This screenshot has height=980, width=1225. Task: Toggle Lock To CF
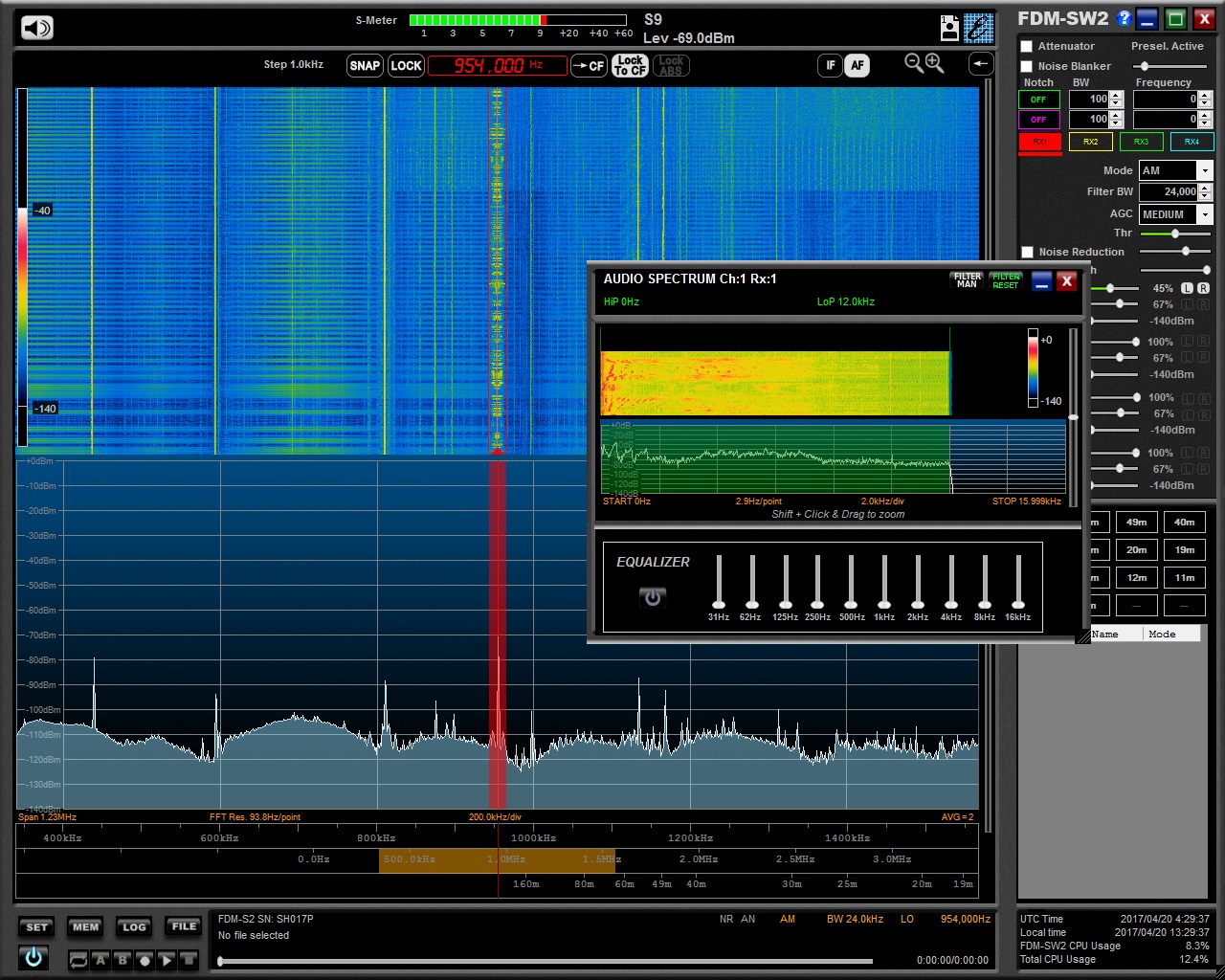[631, 65]
